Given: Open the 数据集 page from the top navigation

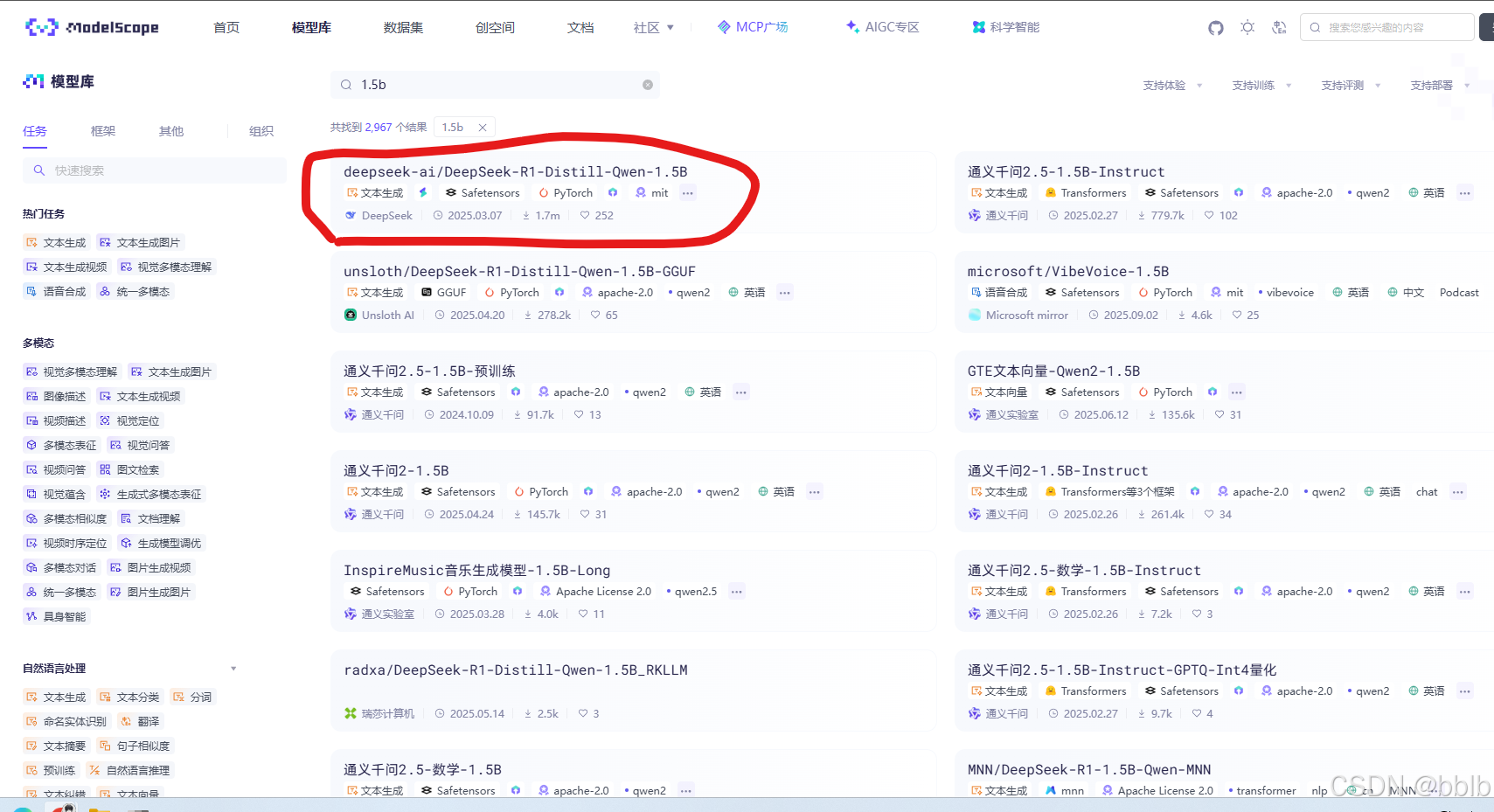Looking at the screenshot, I should coord(403,27).
